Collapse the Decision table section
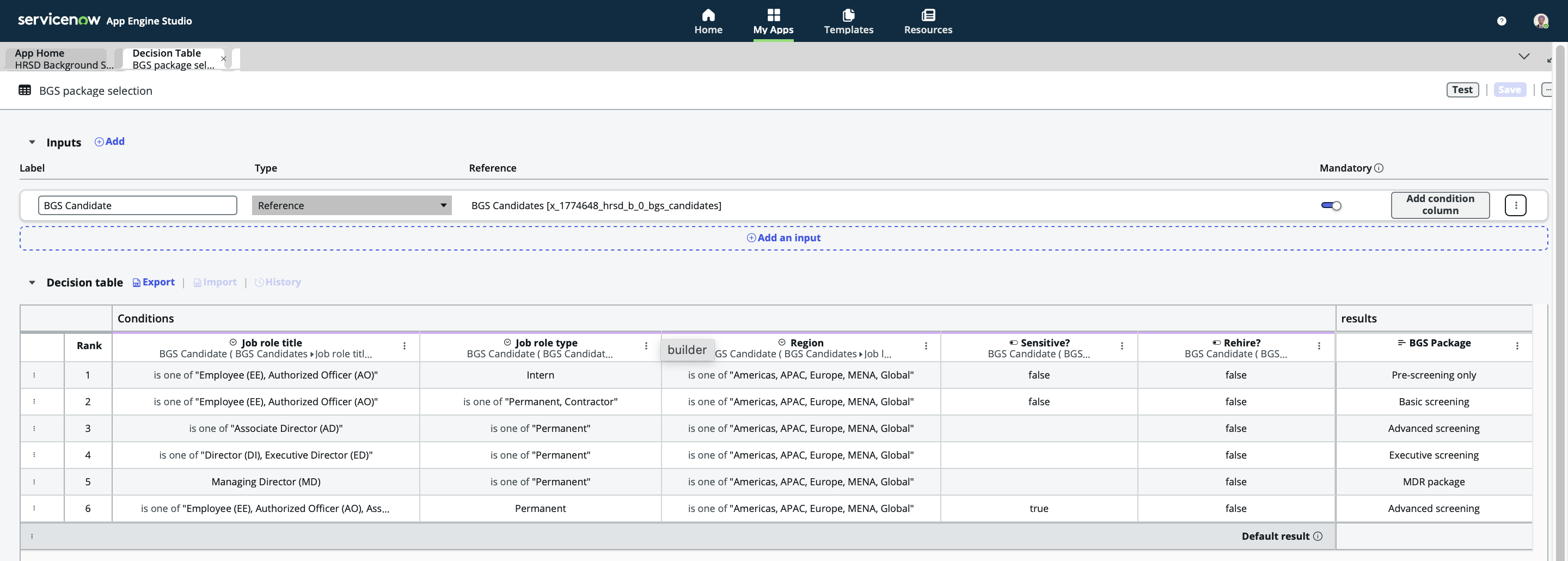Screen dimensions: 1568x561 coord(32,283)
